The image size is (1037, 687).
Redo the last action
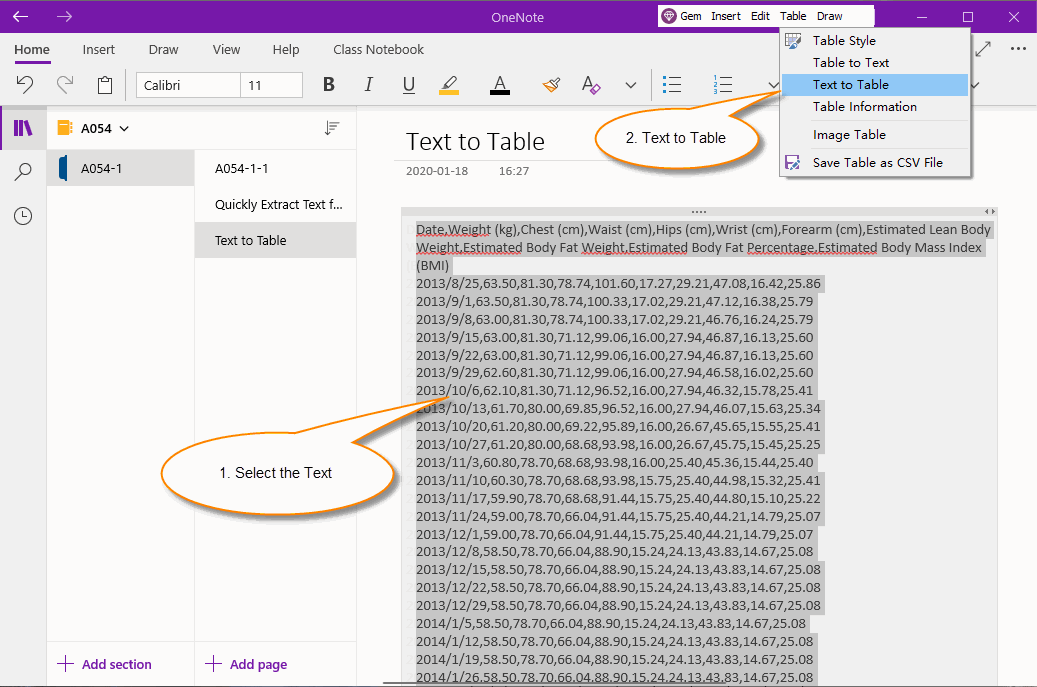[63, 85]
